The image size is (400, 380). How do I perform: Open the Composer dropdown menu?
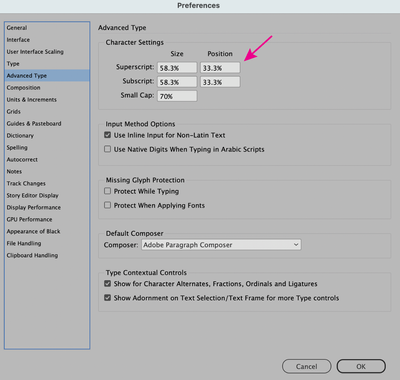(221, 245)
